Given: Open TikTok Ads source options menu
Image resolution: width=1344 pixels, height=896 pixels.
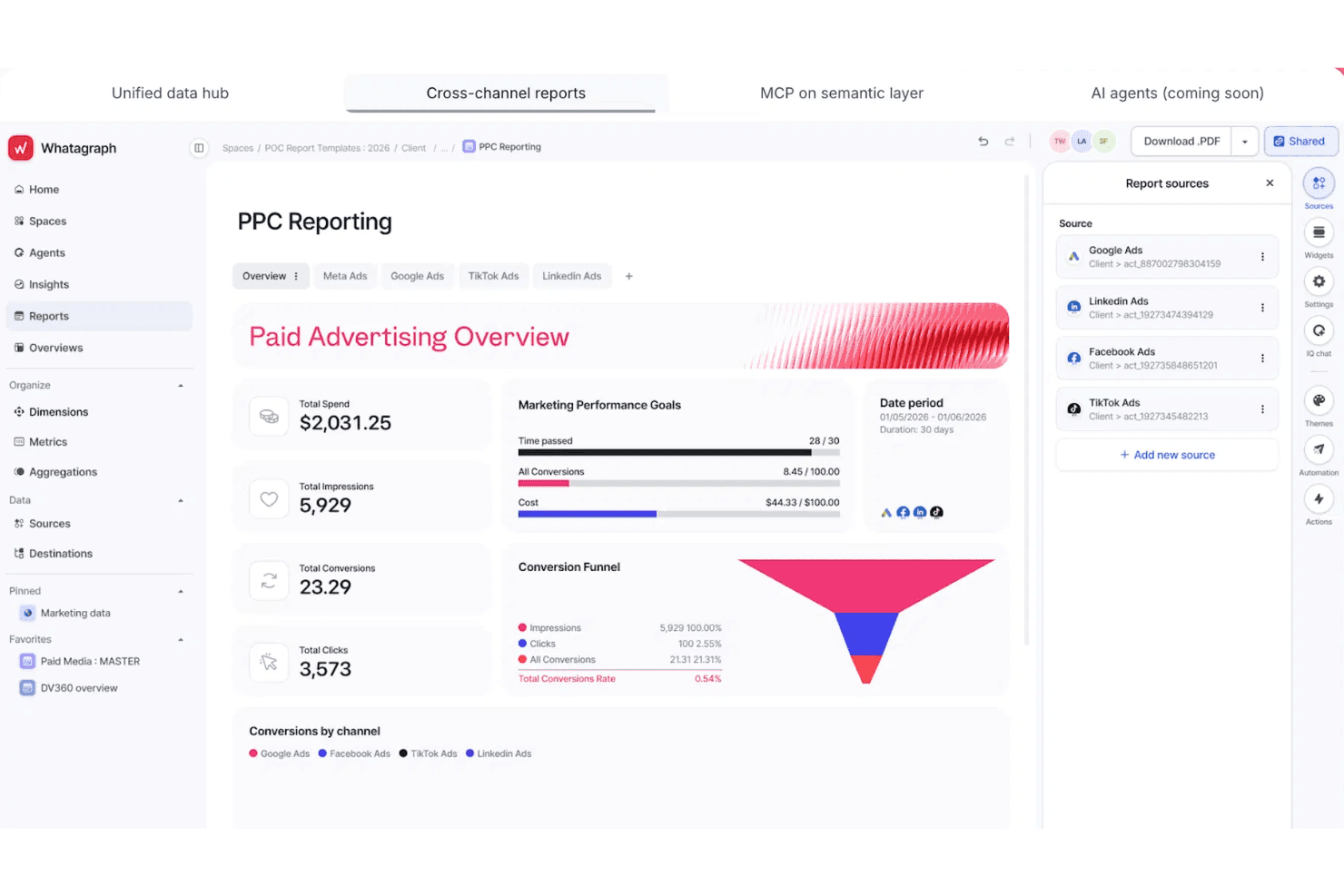Looking at the screenshot, I should click(x=1262, y=409).
